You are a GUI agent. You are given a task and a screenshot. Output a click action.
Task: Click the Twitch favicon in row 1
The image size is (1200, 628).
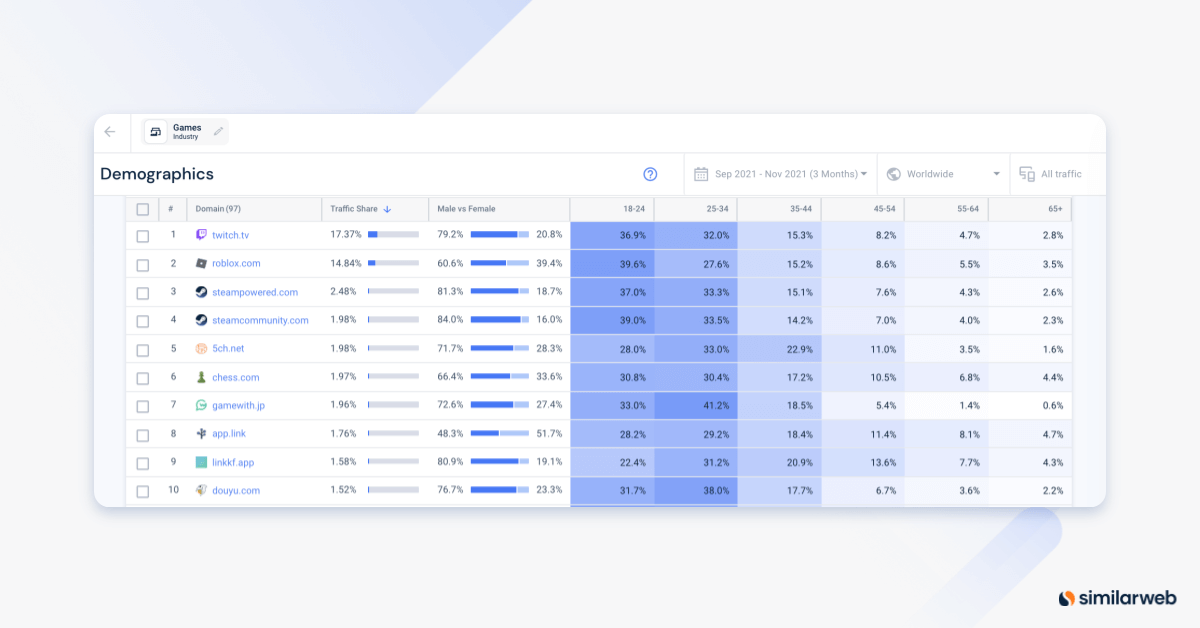[200, 233]
